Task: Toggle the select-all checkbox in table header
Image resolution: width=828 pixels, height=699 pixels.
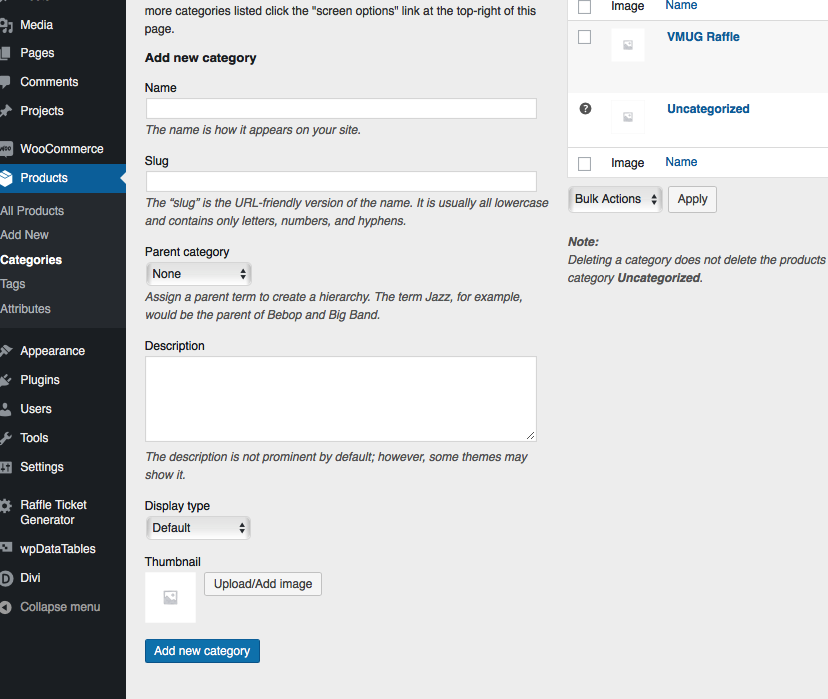Action: 585,7
